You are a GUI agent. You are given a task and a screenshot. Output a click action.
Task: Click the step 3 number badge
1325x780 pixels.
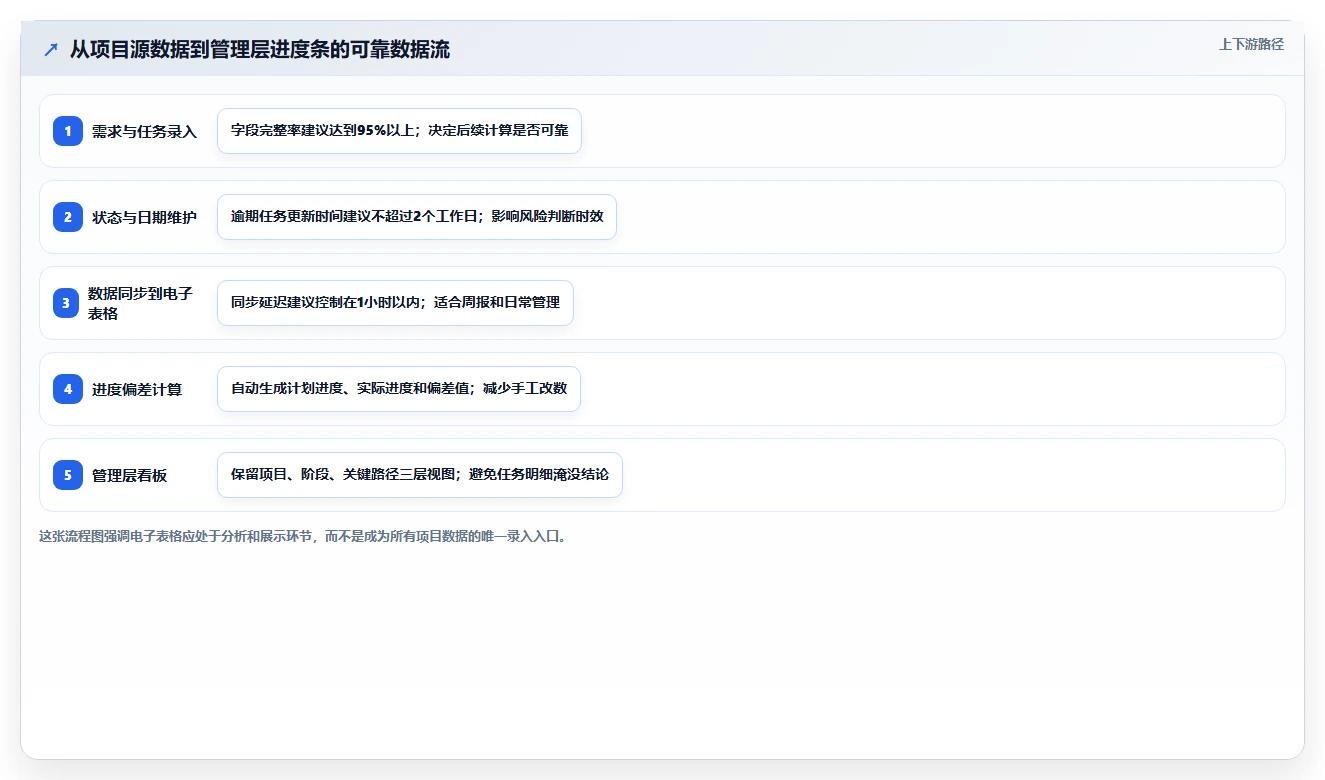(x=68, y=303)
